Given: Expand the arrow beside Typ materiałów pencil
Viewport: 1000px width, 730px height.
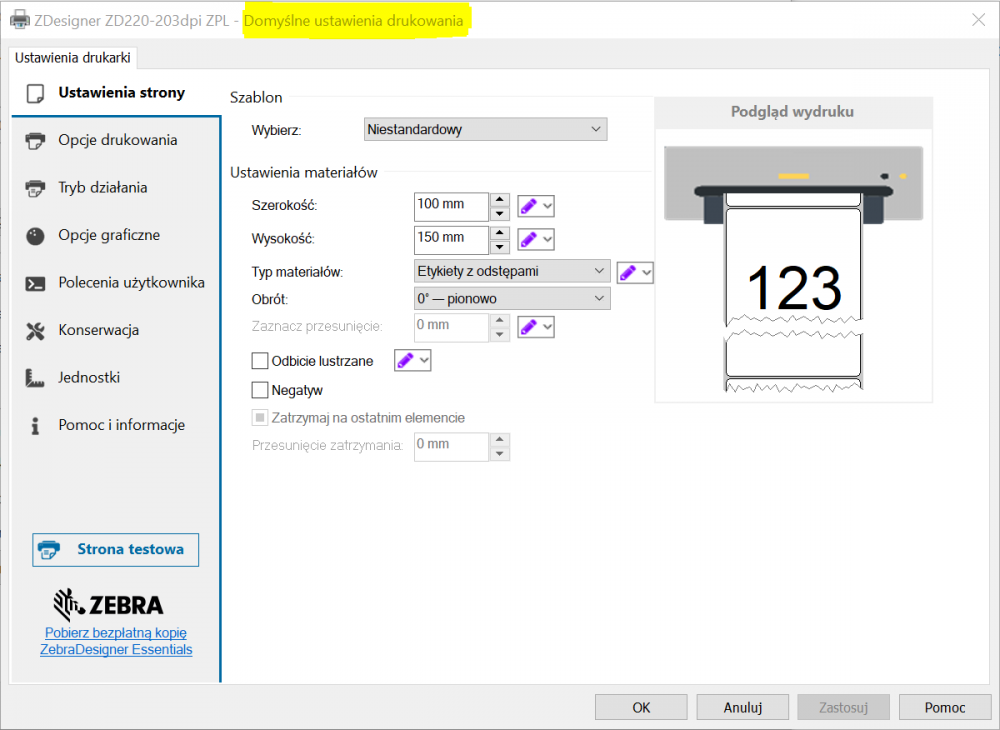Looking at the screenshot, I should (x=647, y=273).
